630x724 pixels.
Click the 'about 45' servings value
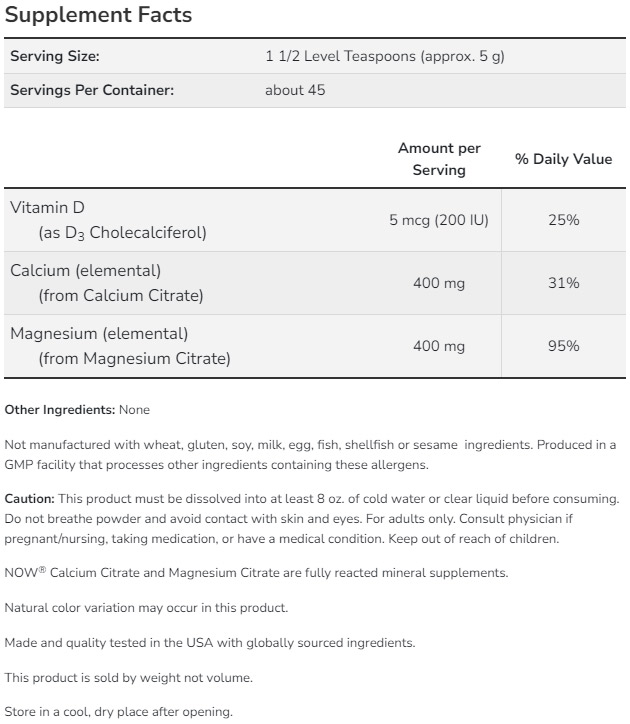coord(295,90)
